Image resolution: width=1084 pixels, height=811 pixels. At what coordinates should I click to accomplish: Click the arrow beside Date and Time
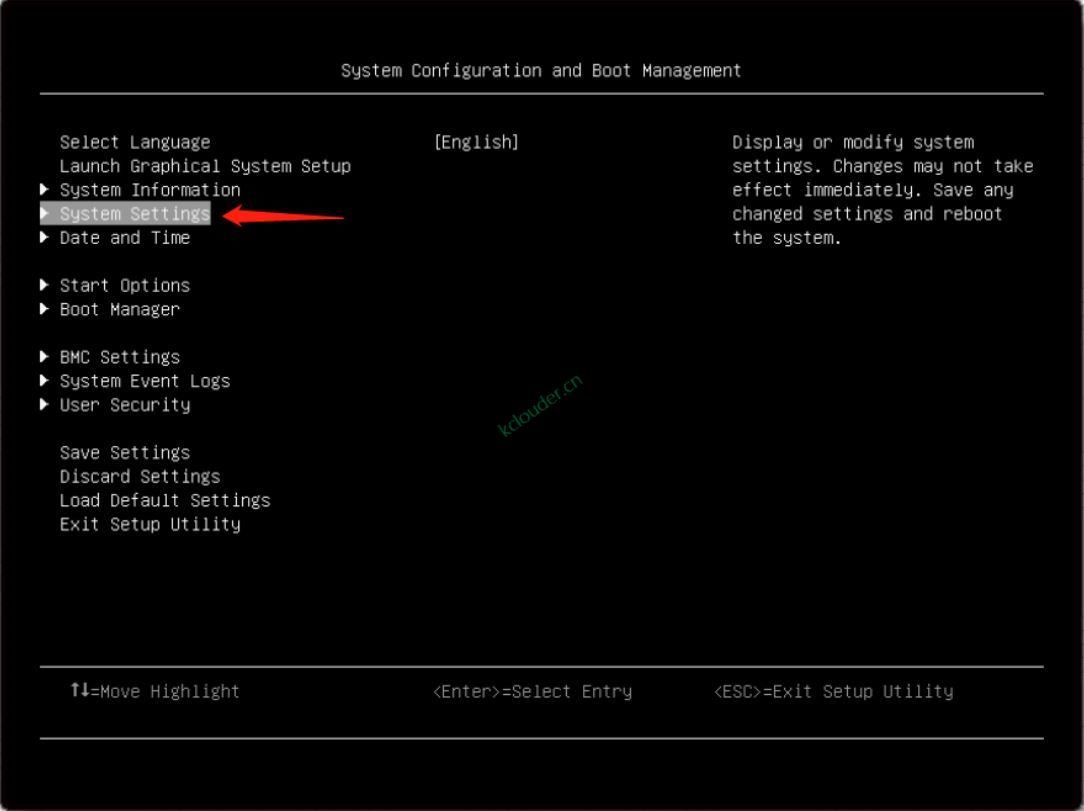coord(44,237)
